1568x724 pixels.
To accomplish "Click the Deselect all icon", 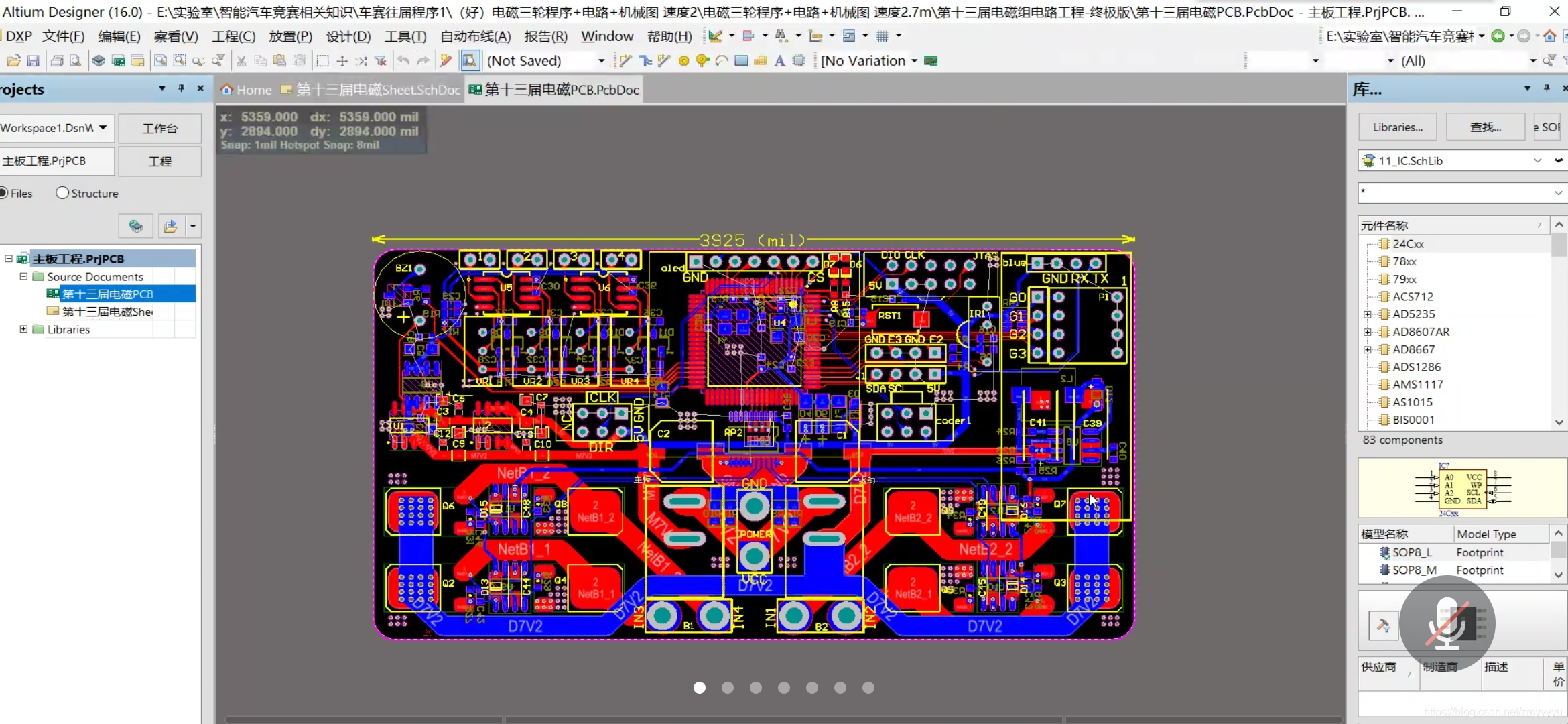I will (361, 61).
